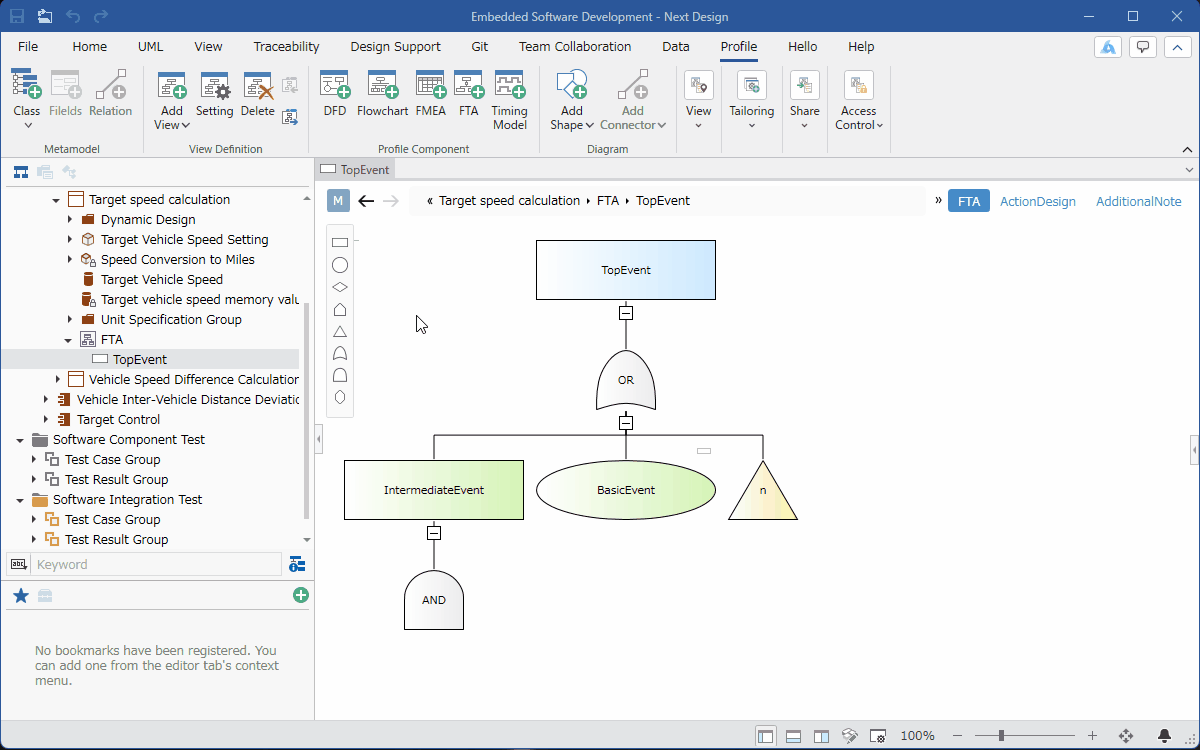Switch to the ActionDesign view

(x=1038, y=202)
